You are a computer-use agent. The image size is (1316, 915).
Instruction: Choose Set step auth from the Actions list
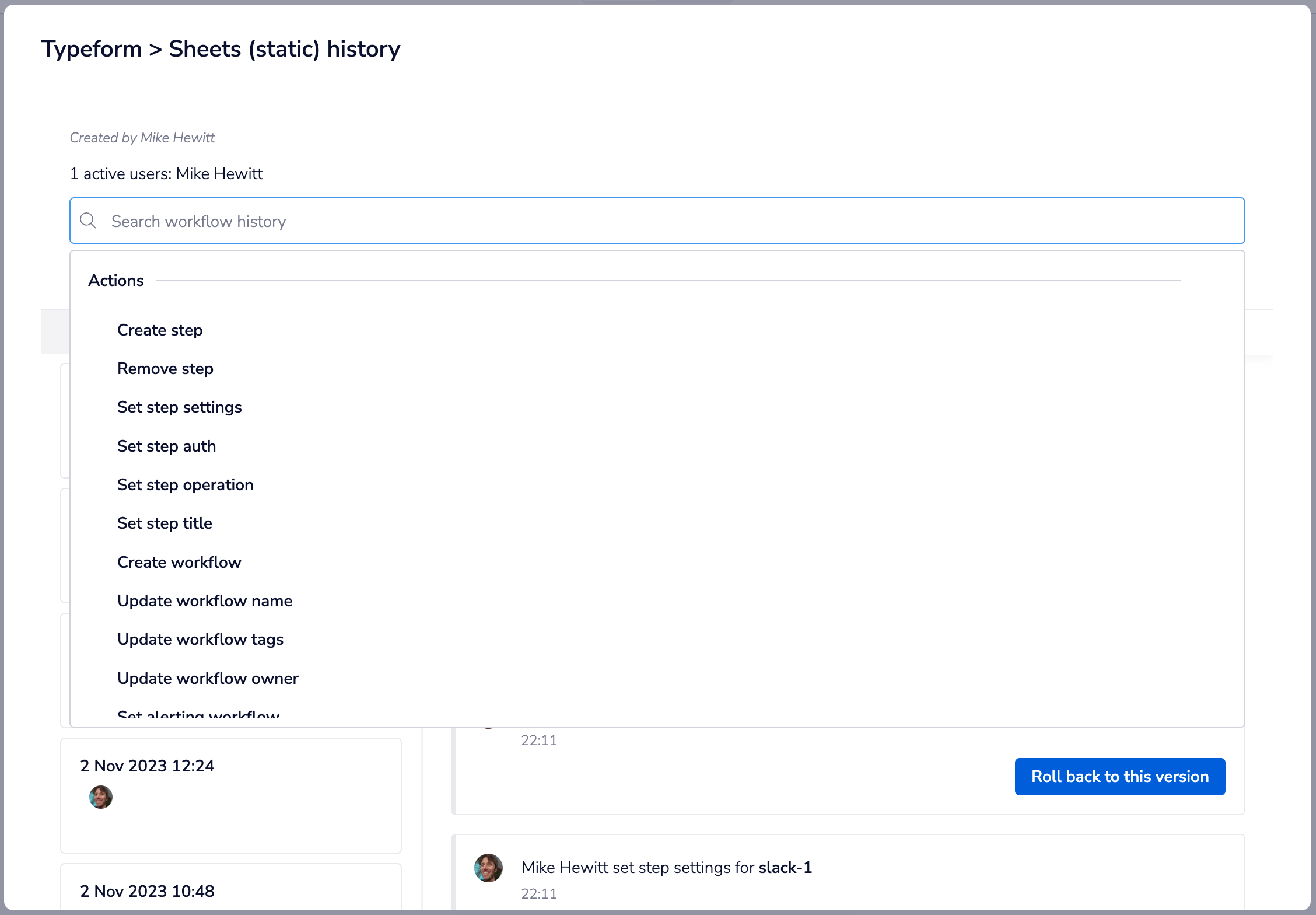point(167,446)
